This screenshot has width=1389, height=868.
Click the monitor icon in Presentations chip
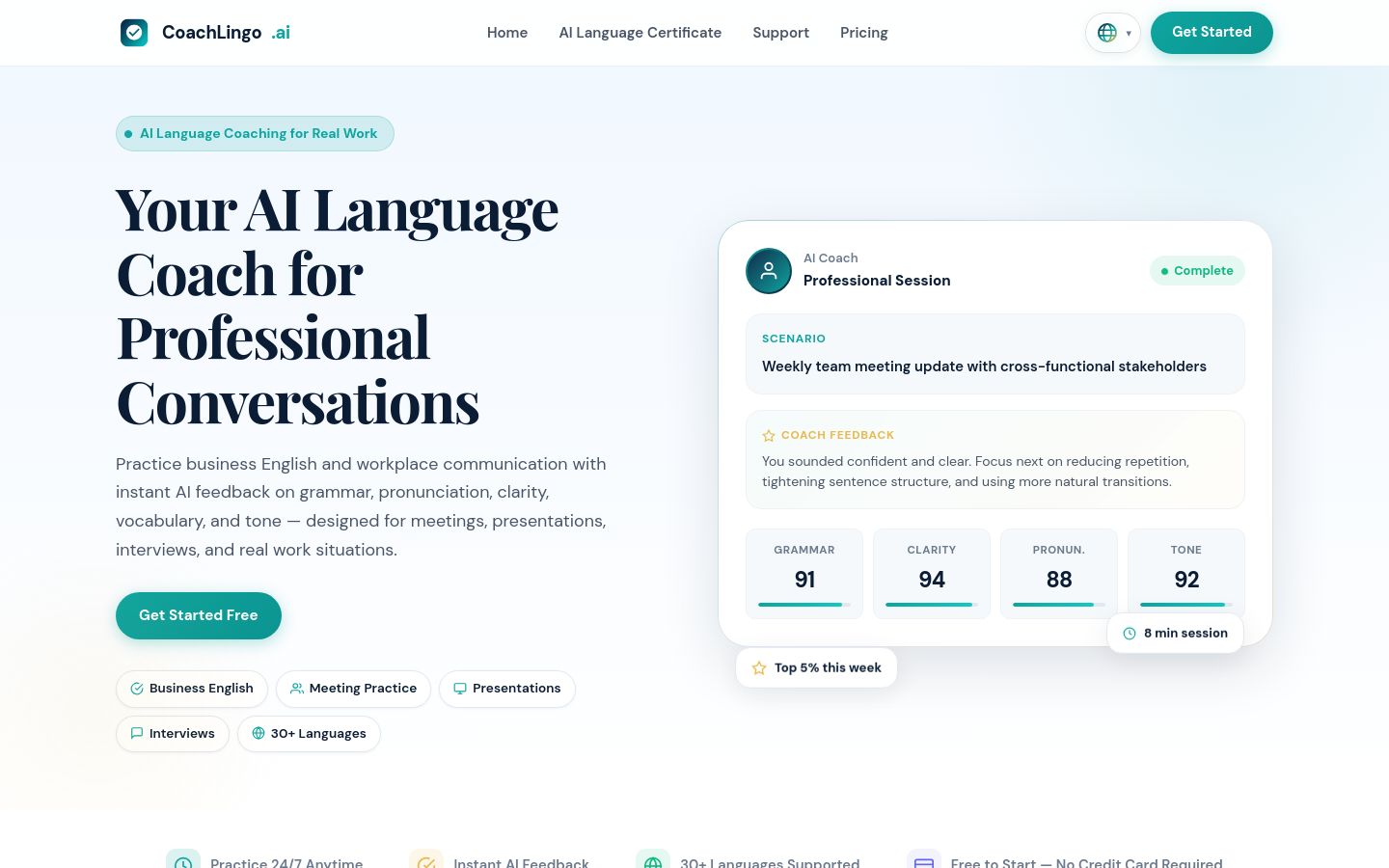pyautogui.click(x=460, y=689)
